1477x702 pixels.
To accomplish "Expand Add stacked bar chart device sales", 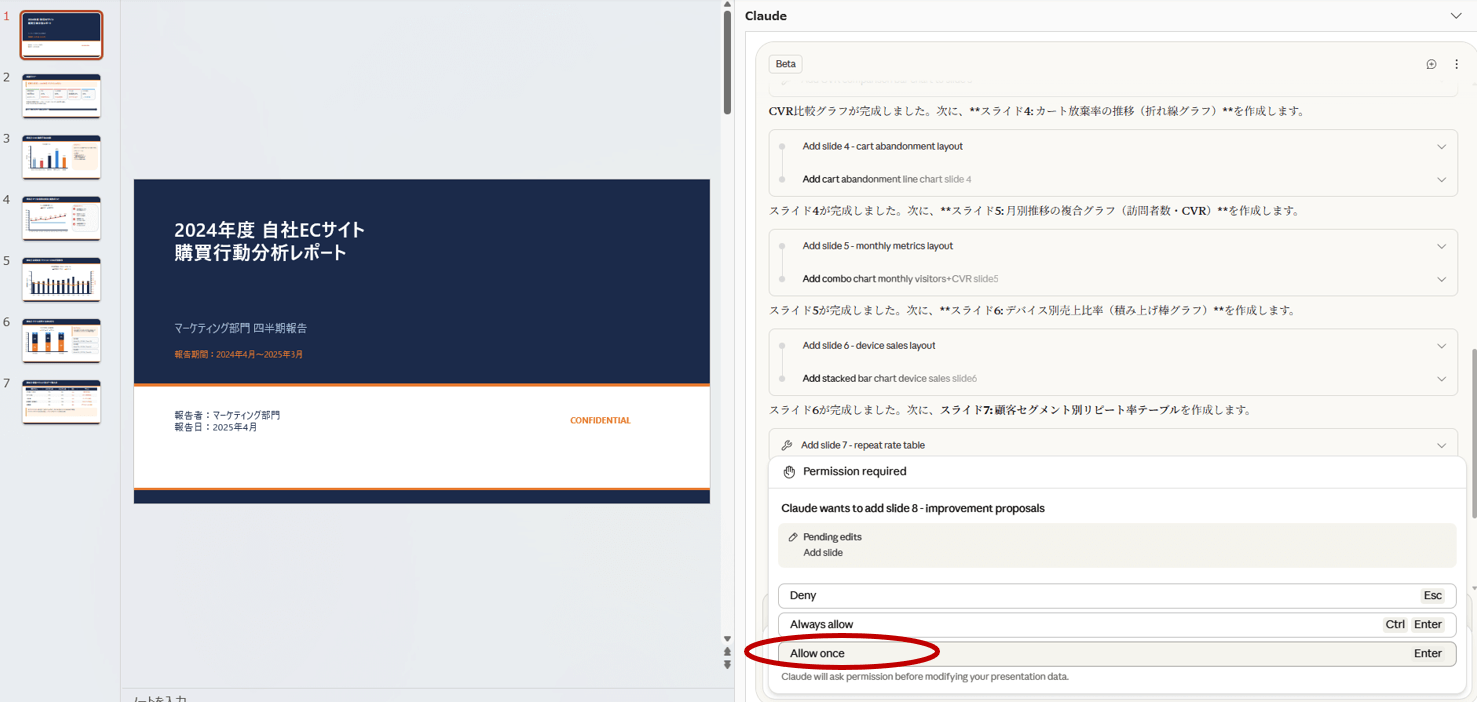I will click(x=1441, y=379).
